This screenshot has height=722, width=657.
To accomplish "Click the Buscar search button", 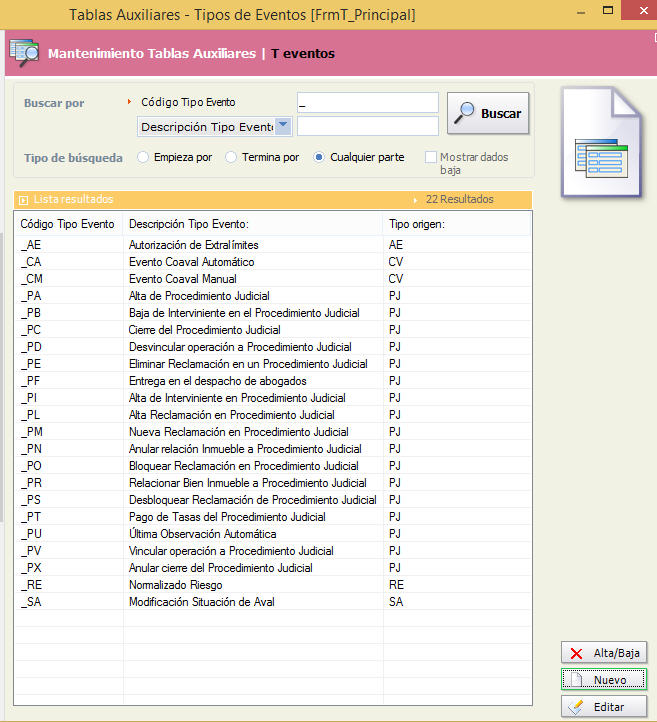I will coord(488,113).
